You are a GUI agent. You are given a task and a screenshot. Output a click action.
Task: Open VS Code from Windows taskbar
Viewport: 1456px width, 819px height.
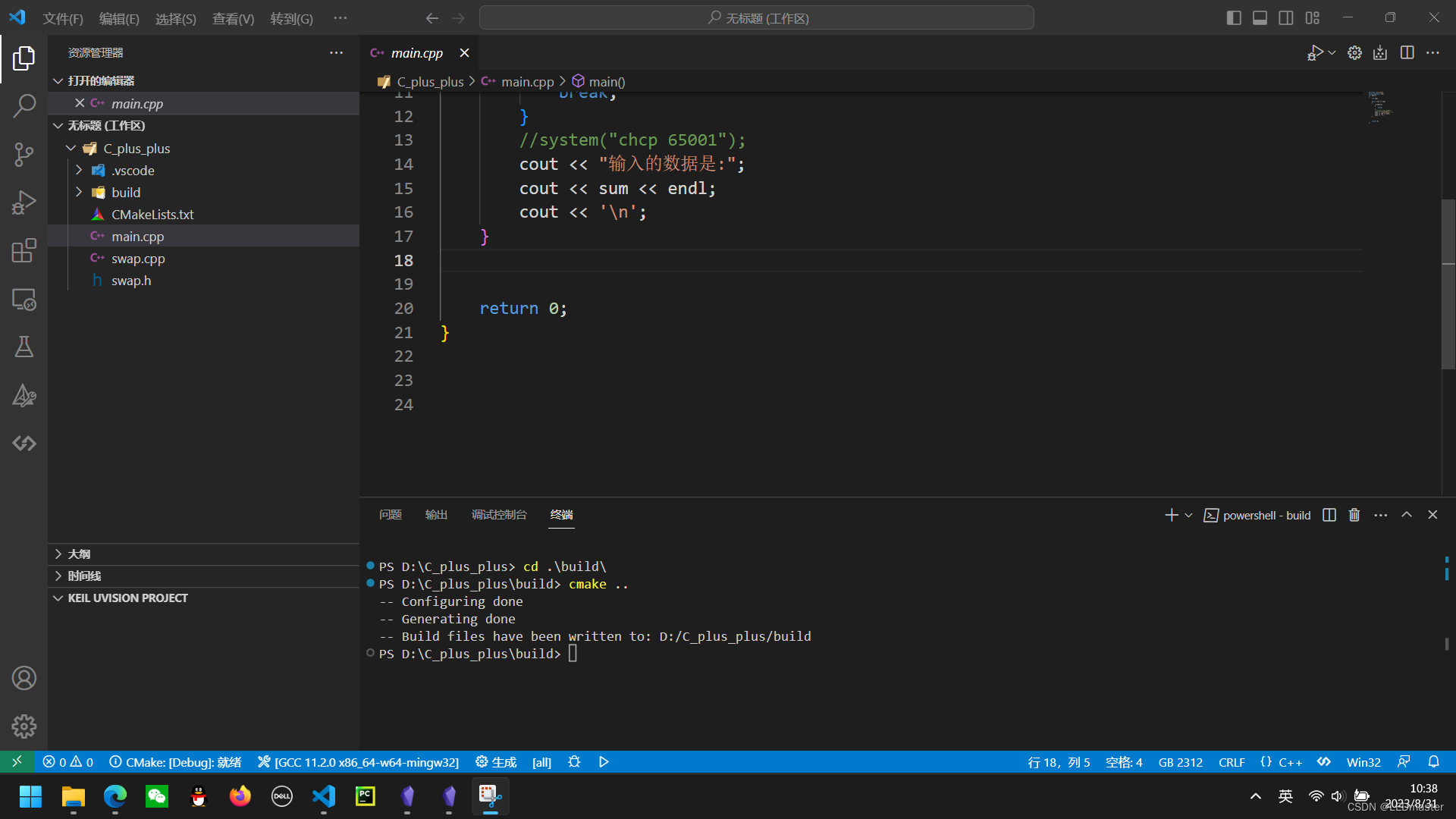324,796
